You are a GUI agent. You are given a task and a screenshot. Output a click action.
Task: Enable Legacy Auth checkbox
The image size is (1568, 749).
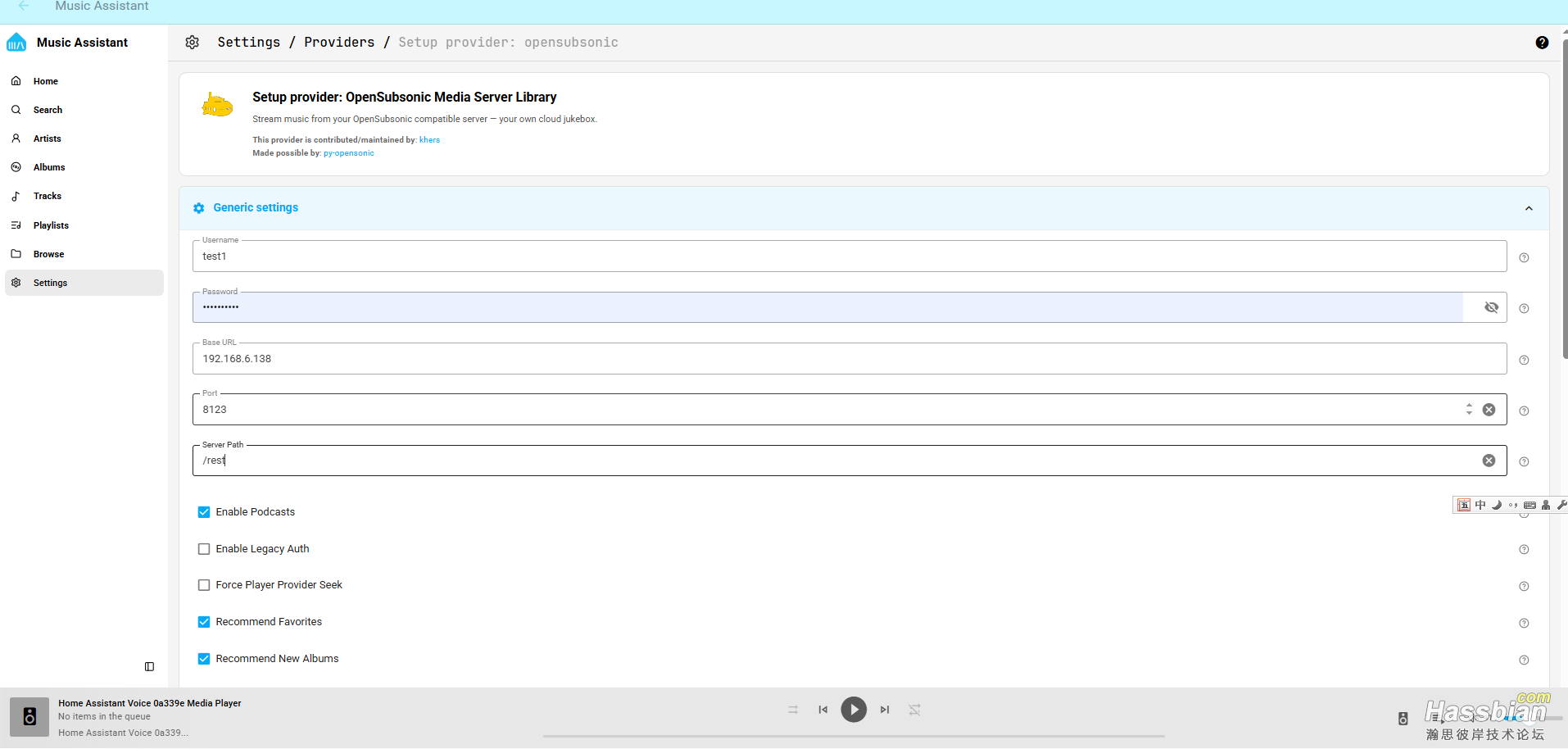[x=204, y=549]
